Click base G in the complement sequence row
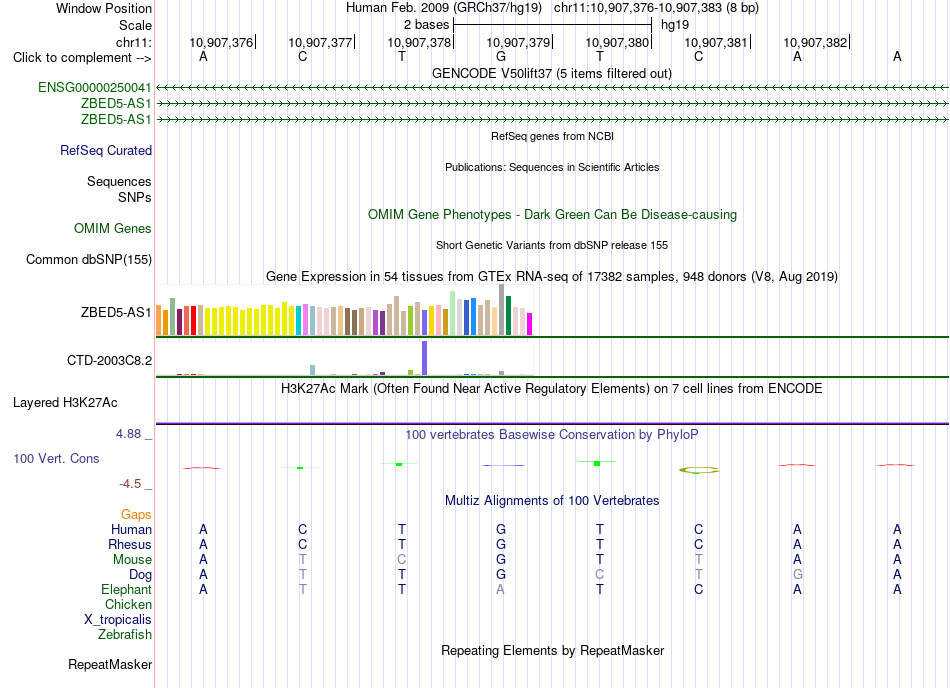Image resolution: width=950 pixels, height=688 pixels. (x=500, y=56)
